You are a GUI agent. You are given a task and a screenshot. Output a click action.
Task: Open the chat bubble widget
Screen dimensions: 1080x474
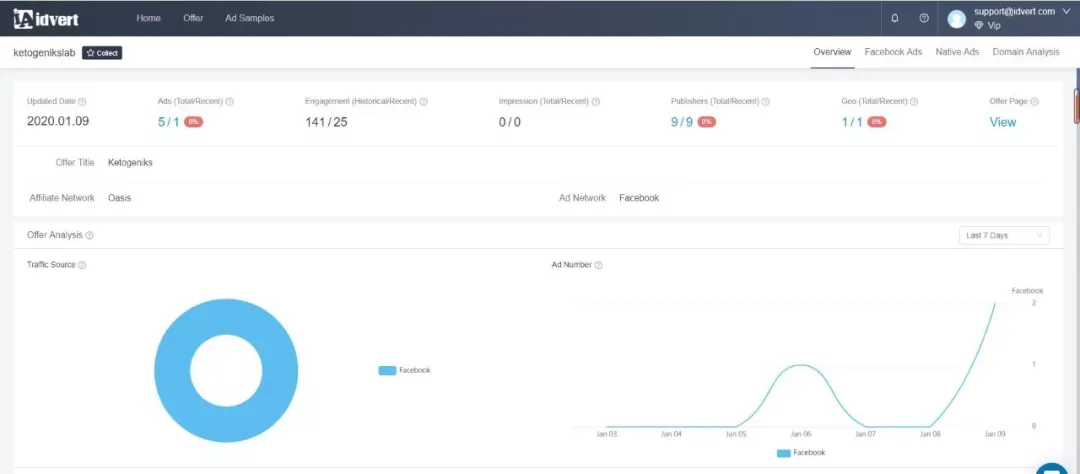click(1052, 468)
